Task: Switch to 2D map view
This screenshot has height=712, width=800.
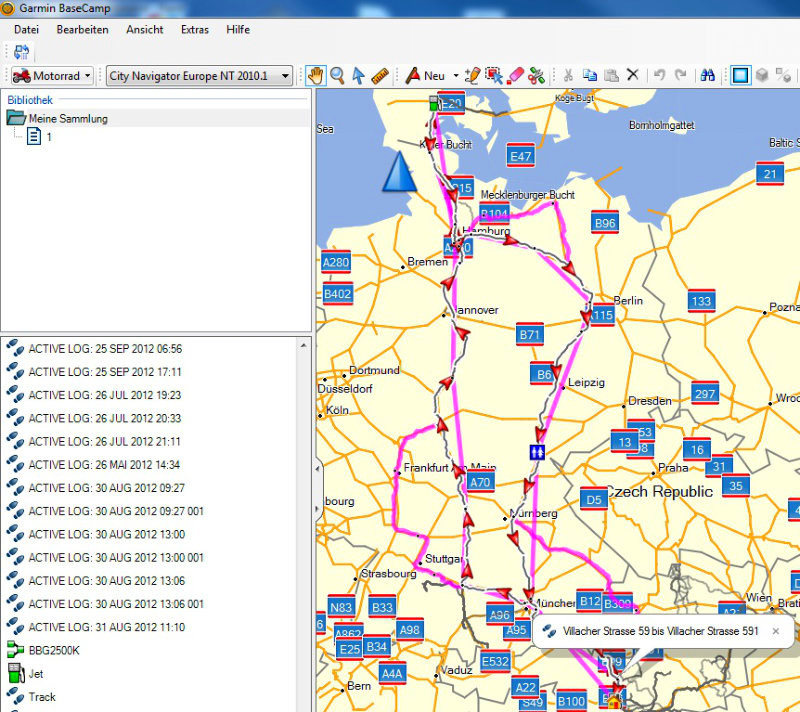Action: [740, 75]
